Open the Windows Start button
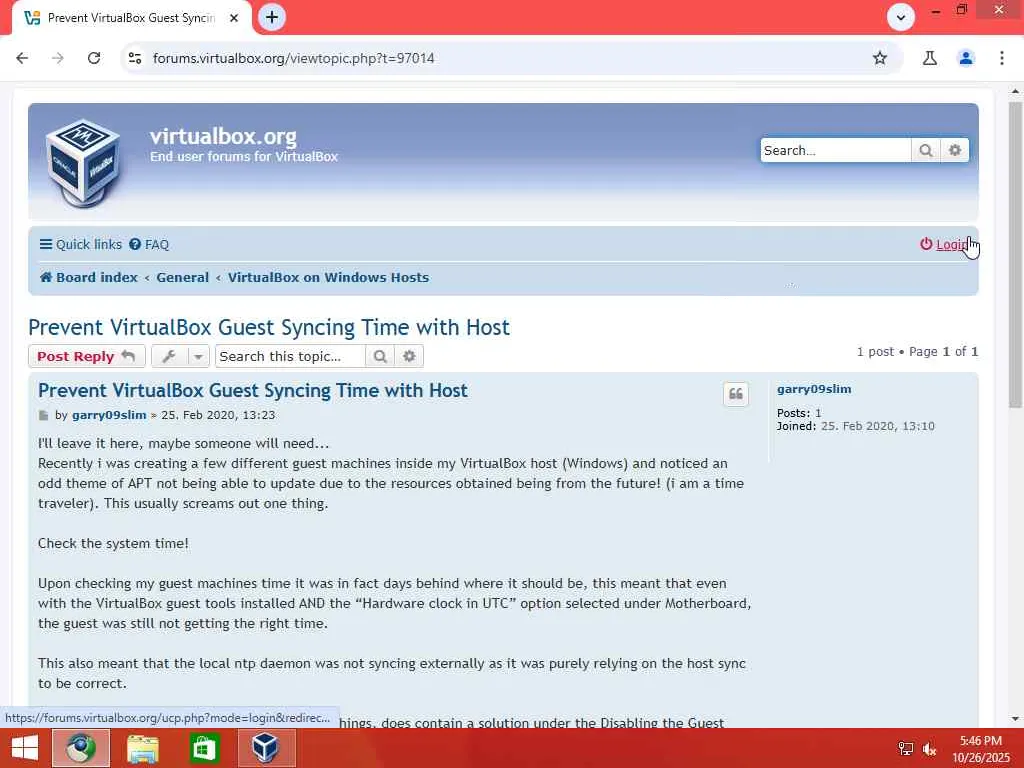The height and width of the screenshot is (768, 1024). click(25, 748)
